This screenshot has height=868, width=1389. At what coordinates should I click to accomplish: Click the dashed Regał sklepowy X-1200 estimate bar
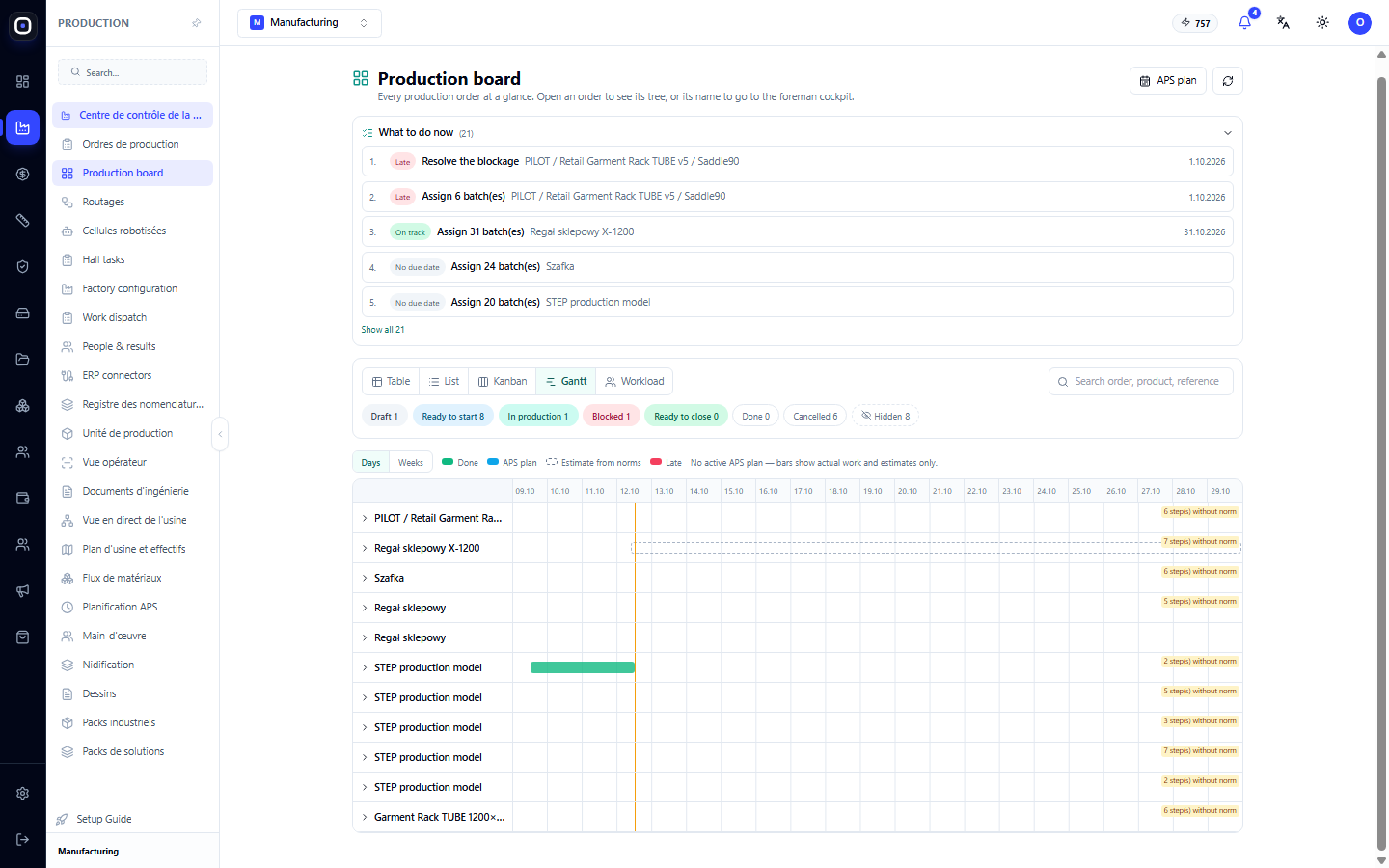tap(936, 548)
